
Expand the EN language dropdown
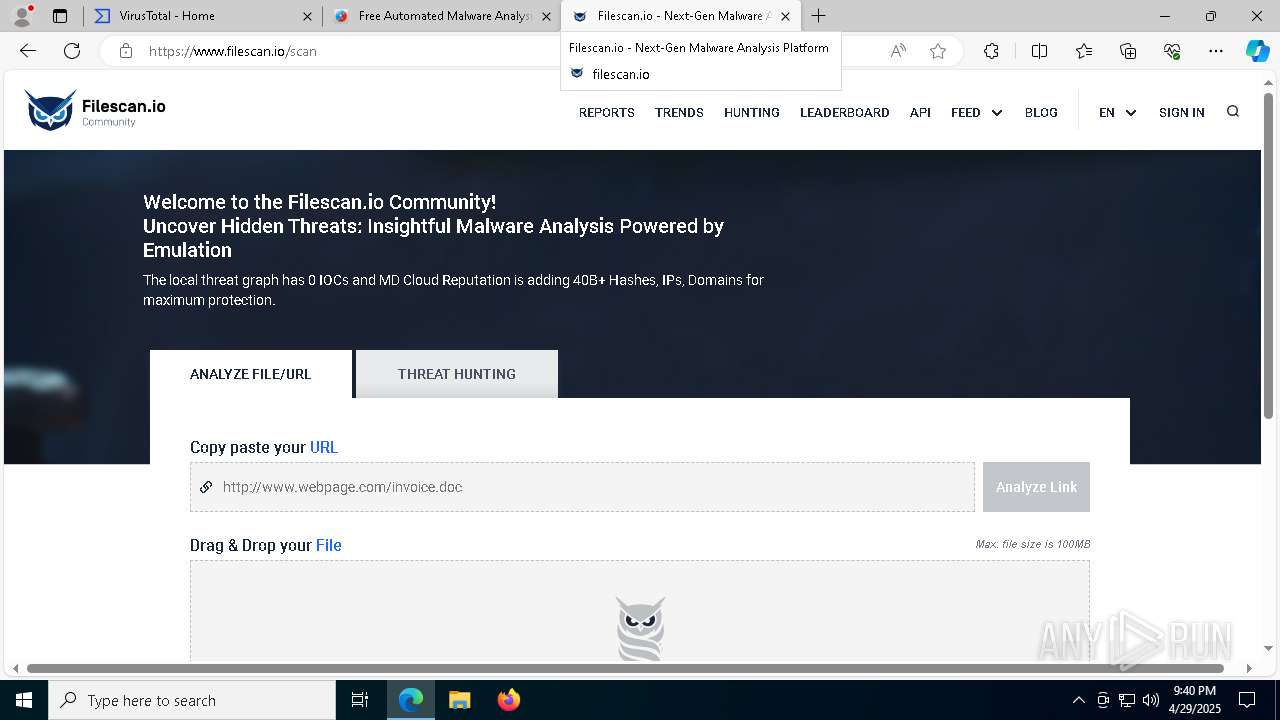(x=1117, y=112)
